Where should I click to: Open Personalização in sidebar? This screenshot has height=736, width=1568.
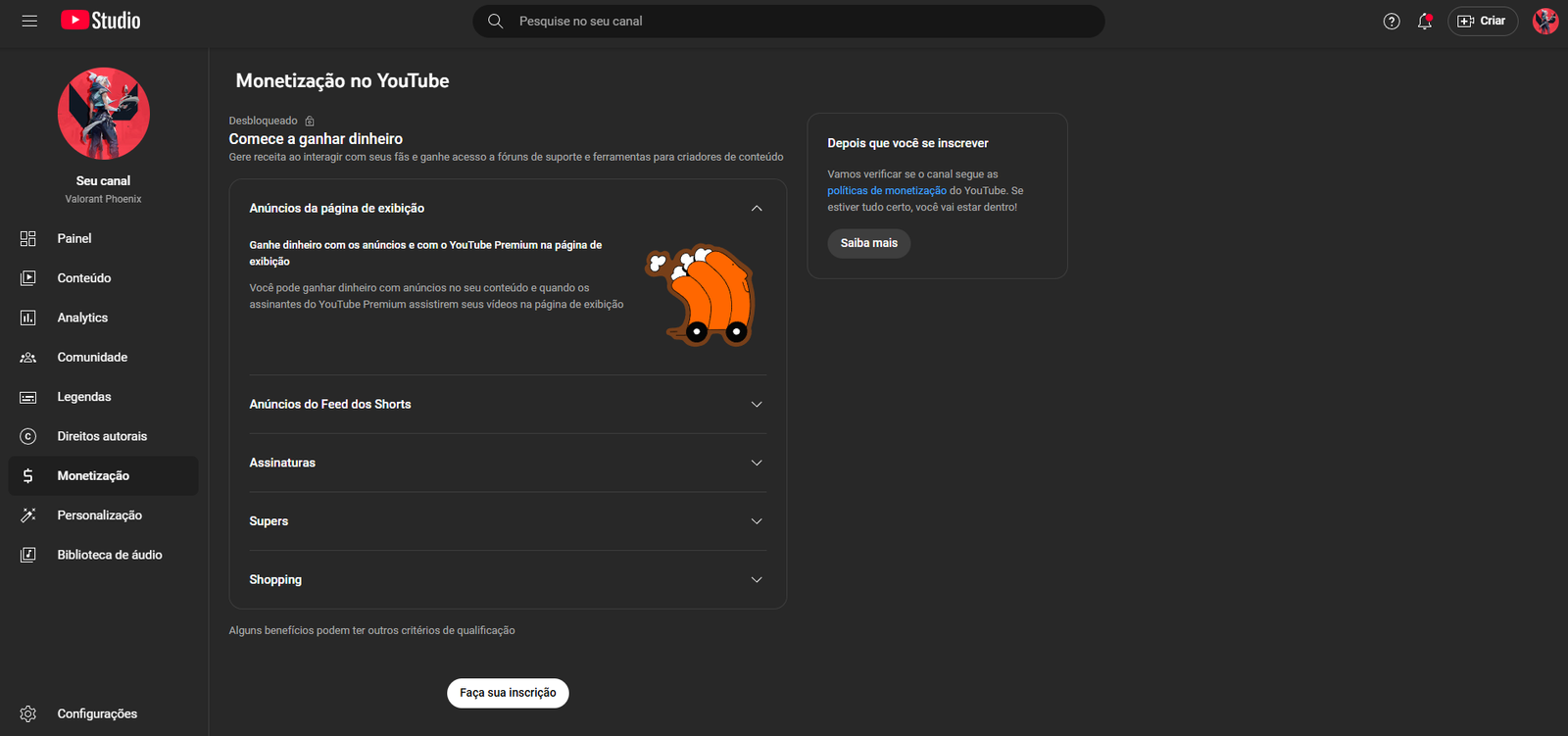[x=104, y=515]
